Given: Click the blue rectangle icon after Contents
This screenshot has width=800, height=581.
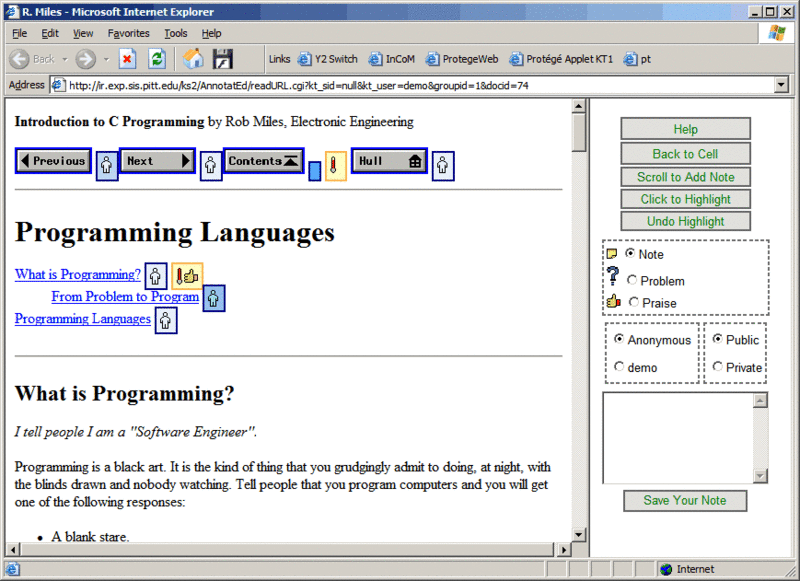Looking at the screenshot, I should coord(315,171).
